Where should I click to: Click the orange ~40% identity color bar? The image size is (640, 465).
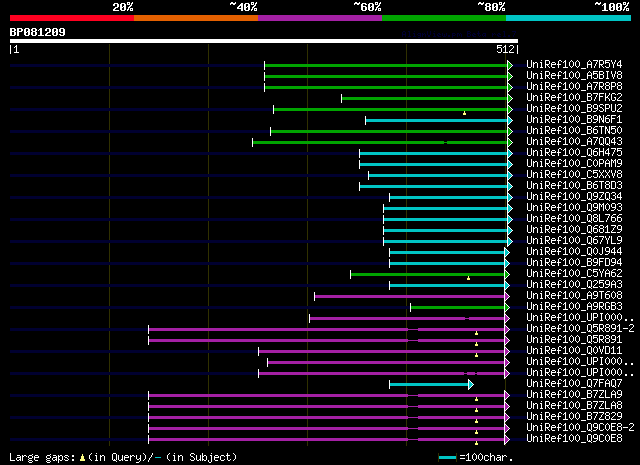click(196, 18)
